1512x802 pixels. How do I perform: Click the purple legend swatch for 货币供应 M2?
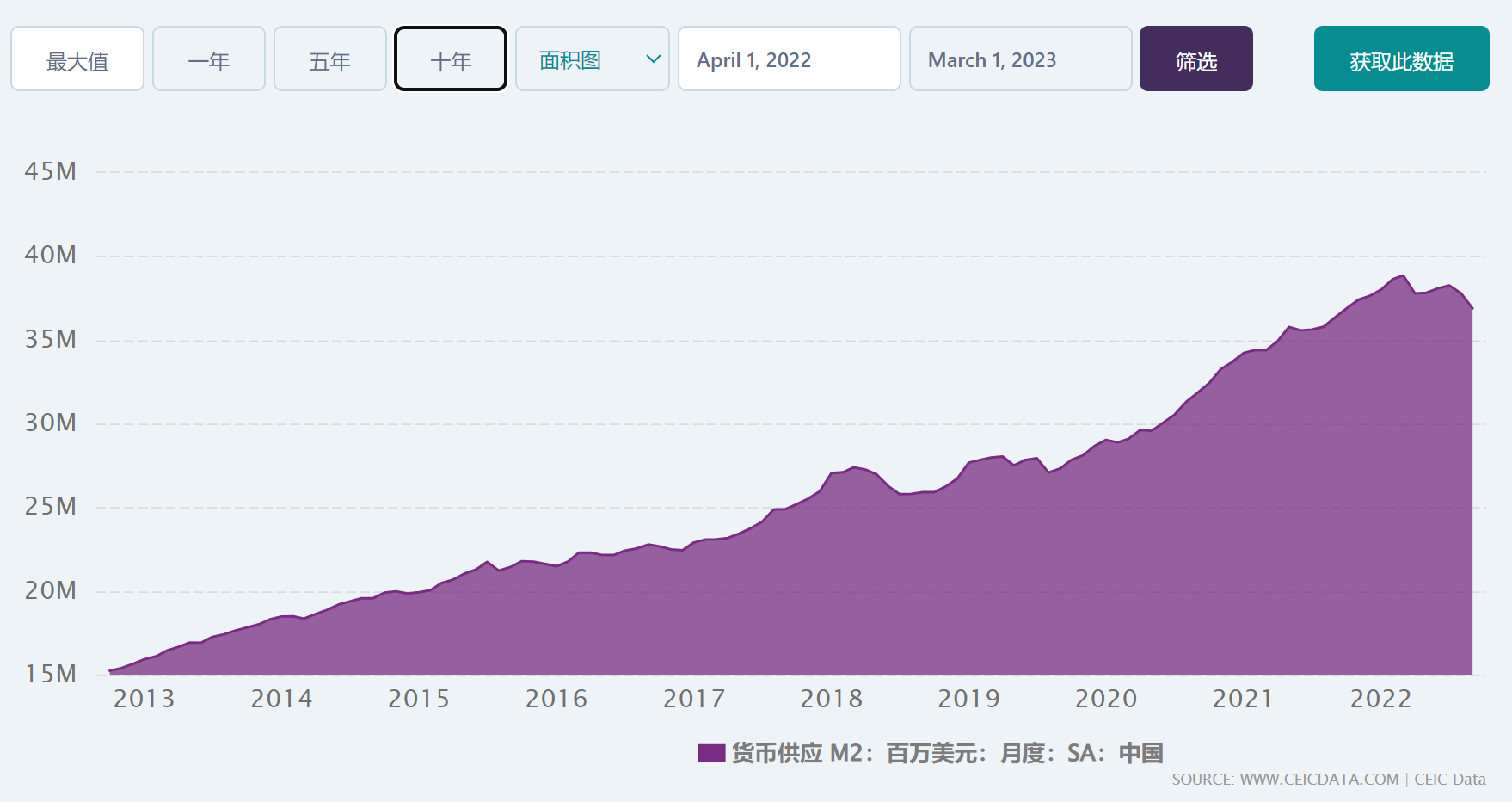coord(711,754)
